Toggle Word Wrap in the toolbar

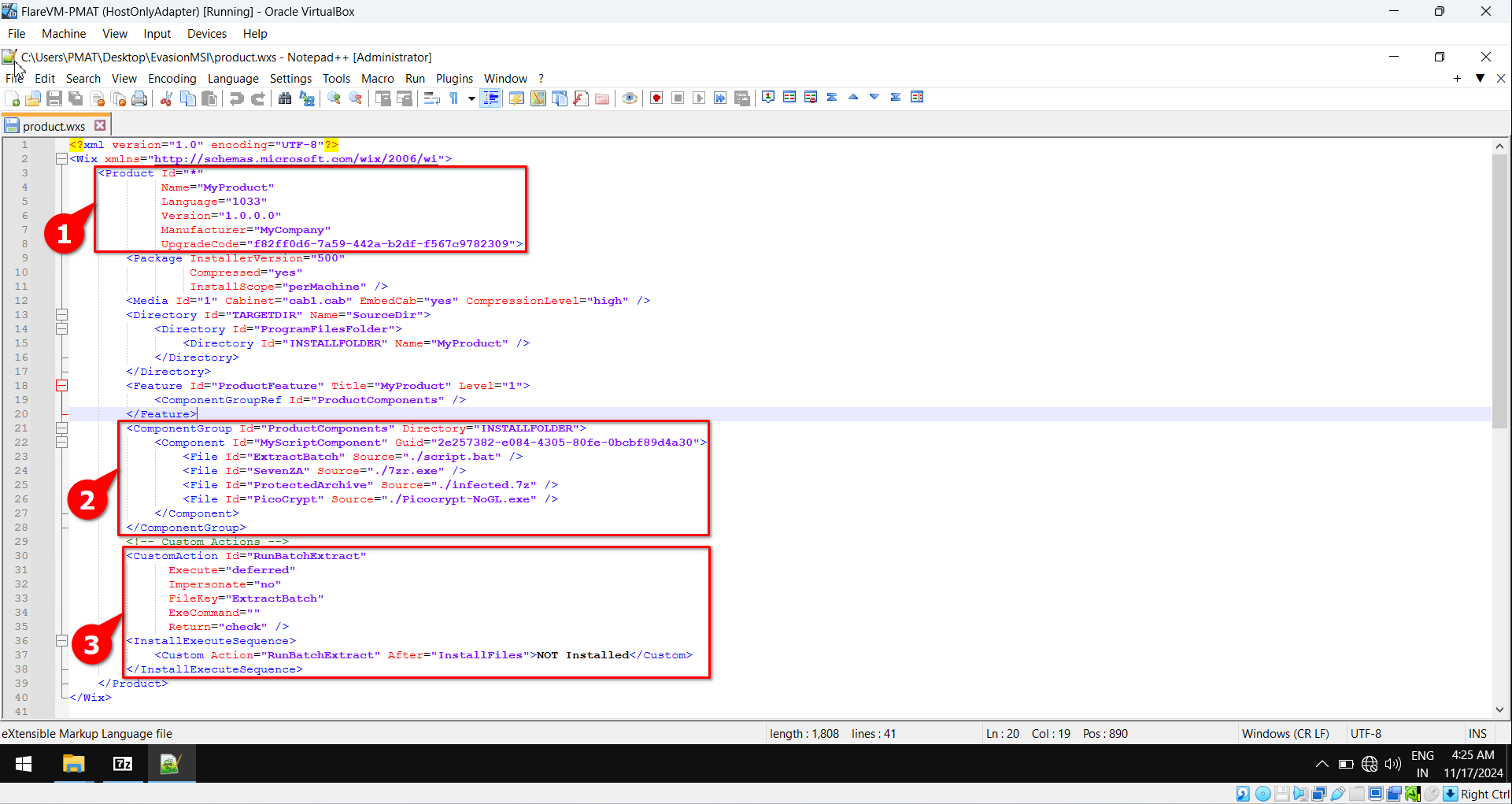(x=431, y=98)
